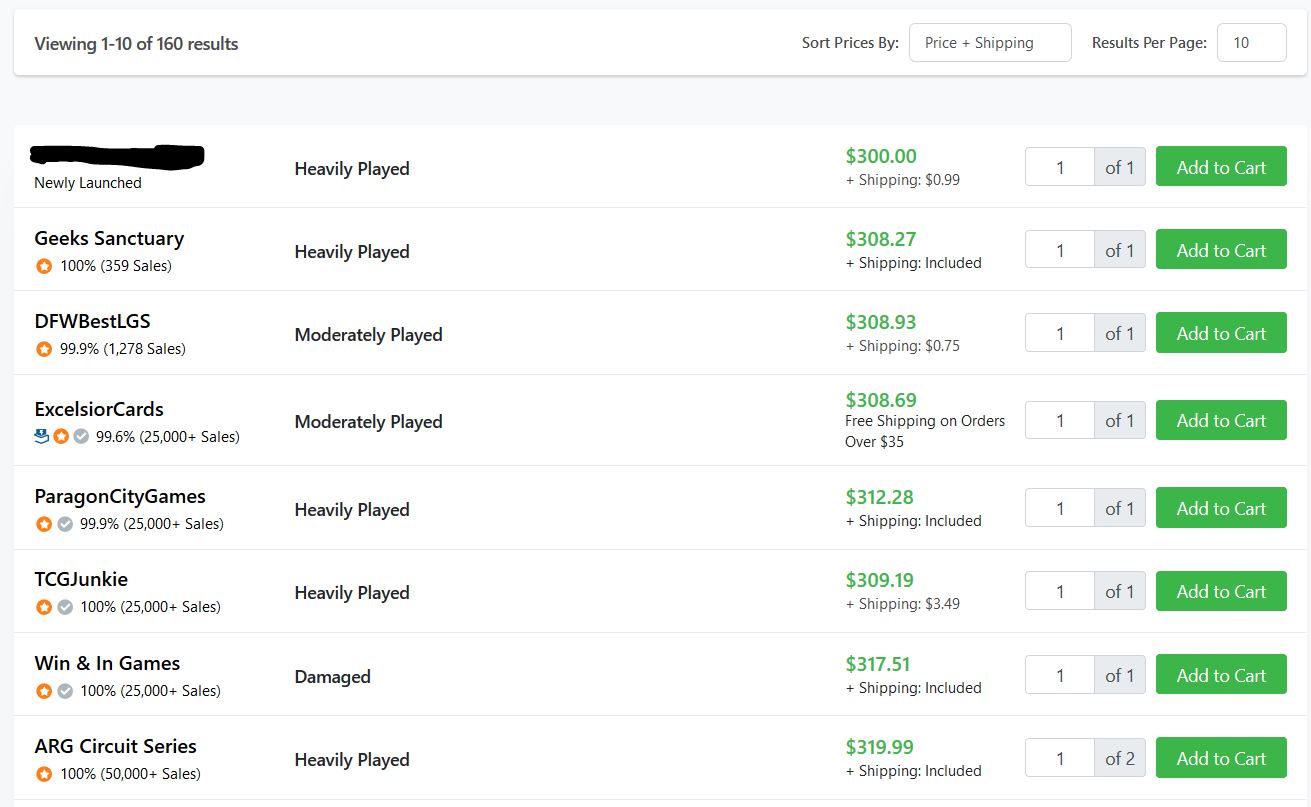The height and width of the screenshot is (807, 1311).
Task: Click Win & In Games' gray checkmark badge
Action: point(65,691)
